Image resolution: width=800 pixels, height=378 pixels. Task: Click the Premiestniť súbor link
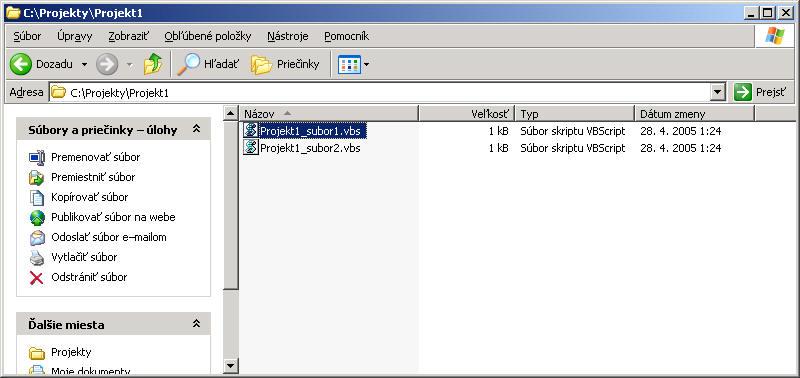(93, 177)
